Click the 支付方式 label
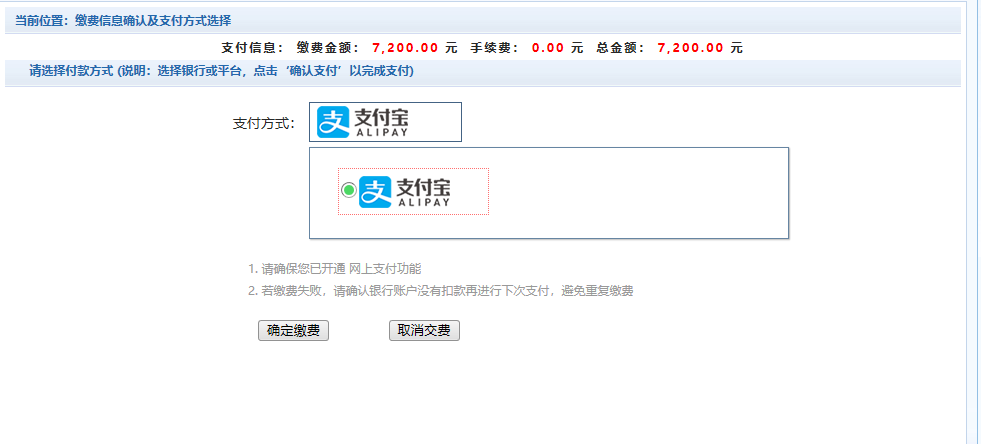Screen dimensions: 981x444 (x=263, y=123)
